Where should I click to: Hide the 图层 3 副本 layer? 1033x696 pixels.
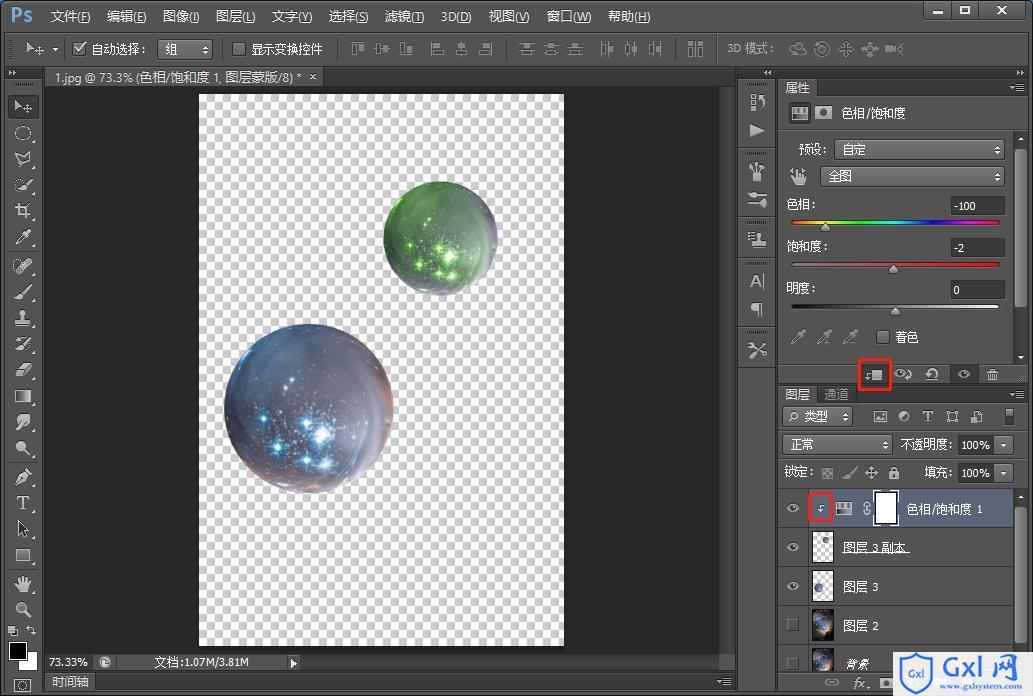pyautogui.click(x=793, y=547)
